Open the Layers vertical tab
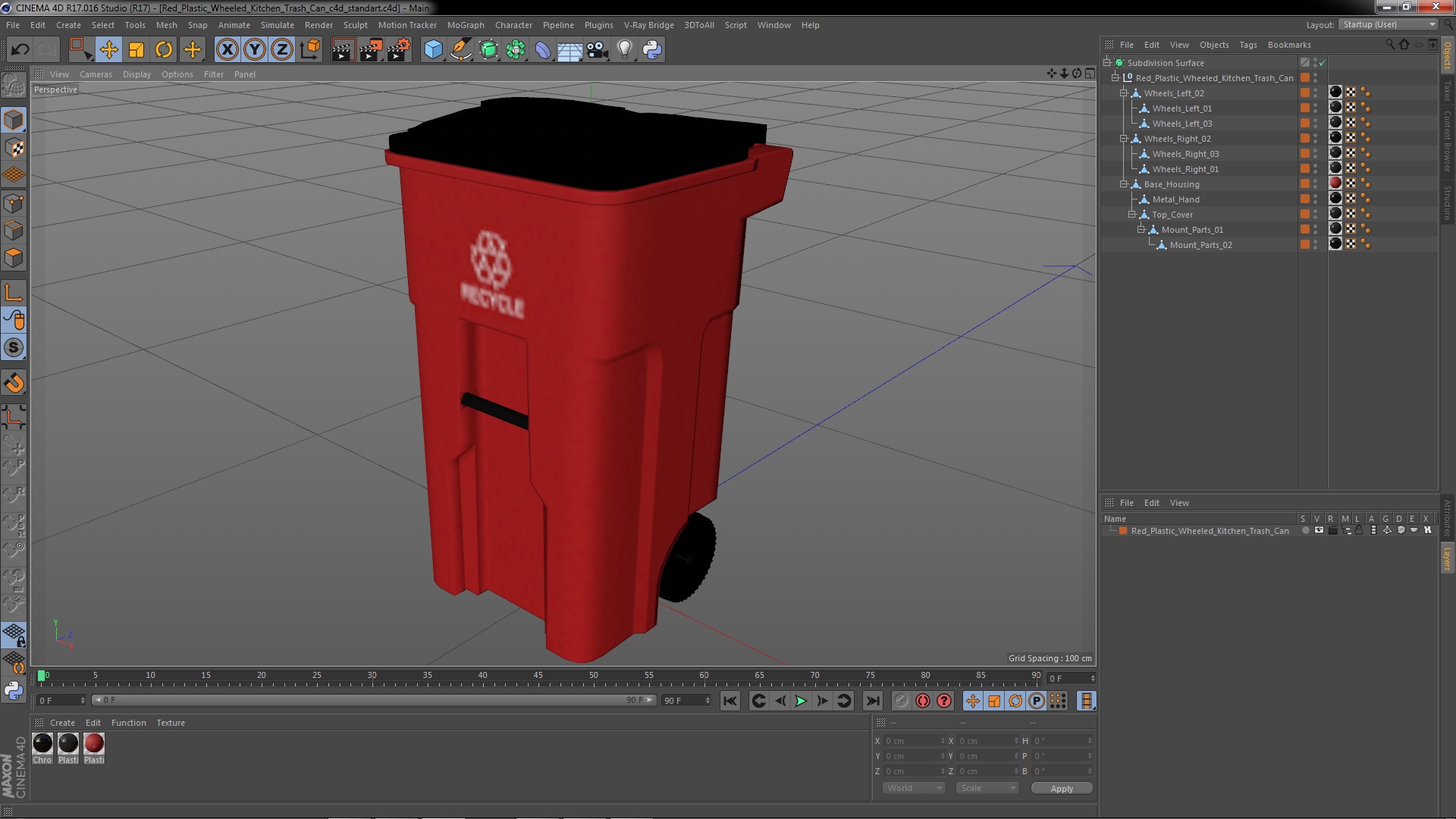This screenshot has height=819, width=1456. tap(1448, 559)
